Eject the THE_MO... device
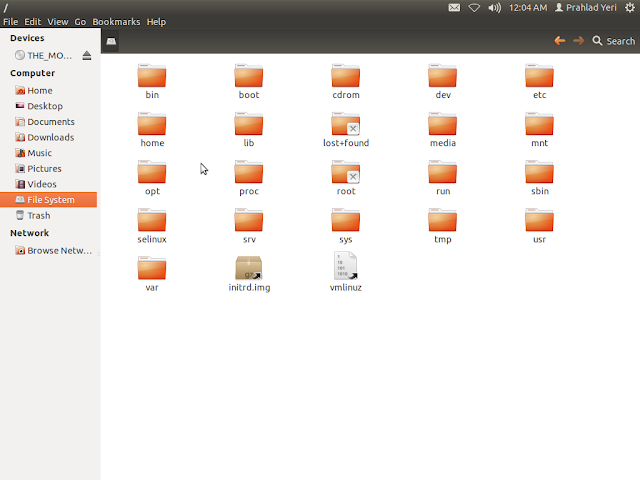640x480 pixels. pyautogui.click(x=87, y=56)
